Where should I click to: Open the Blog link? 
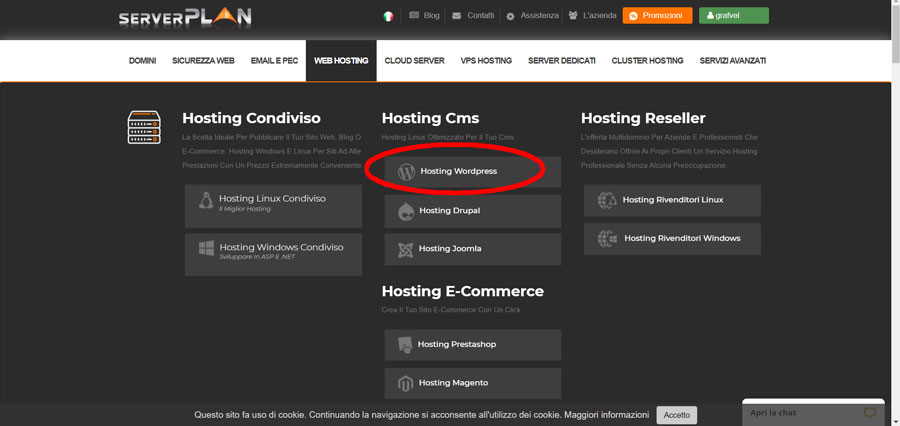[x=432, y=16]
